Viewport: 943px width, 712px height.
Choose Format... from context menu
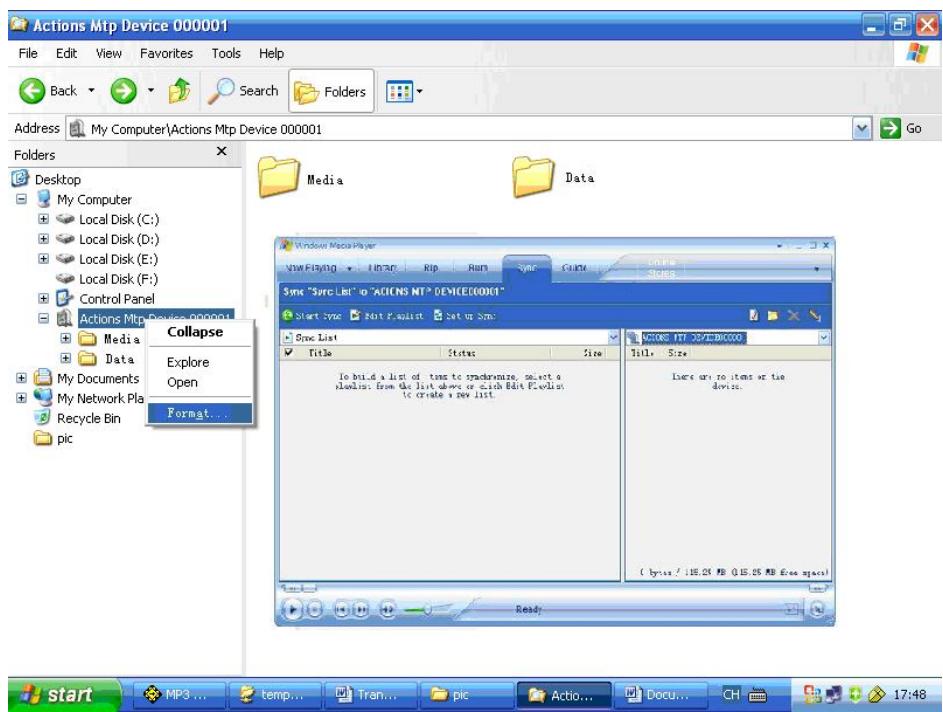200,413
